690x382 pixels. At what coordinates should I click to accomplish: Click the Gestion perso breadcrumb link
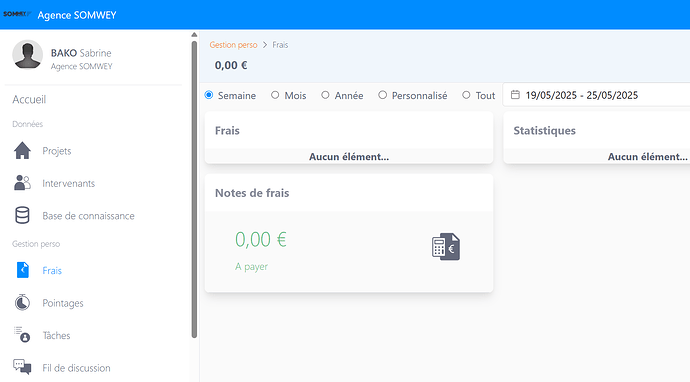[233, 45]
